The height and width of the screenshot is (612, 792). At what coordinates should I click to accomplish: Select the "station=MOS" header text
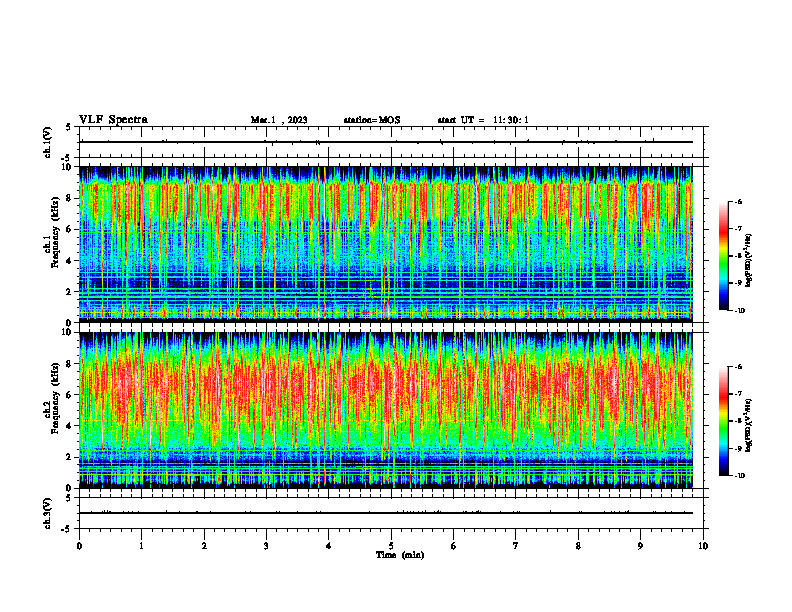[372, 120]
